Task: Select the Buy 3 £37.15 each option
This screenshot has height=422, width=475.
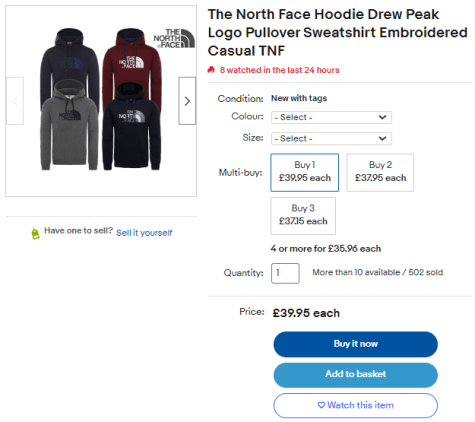Action: point(303,216)
